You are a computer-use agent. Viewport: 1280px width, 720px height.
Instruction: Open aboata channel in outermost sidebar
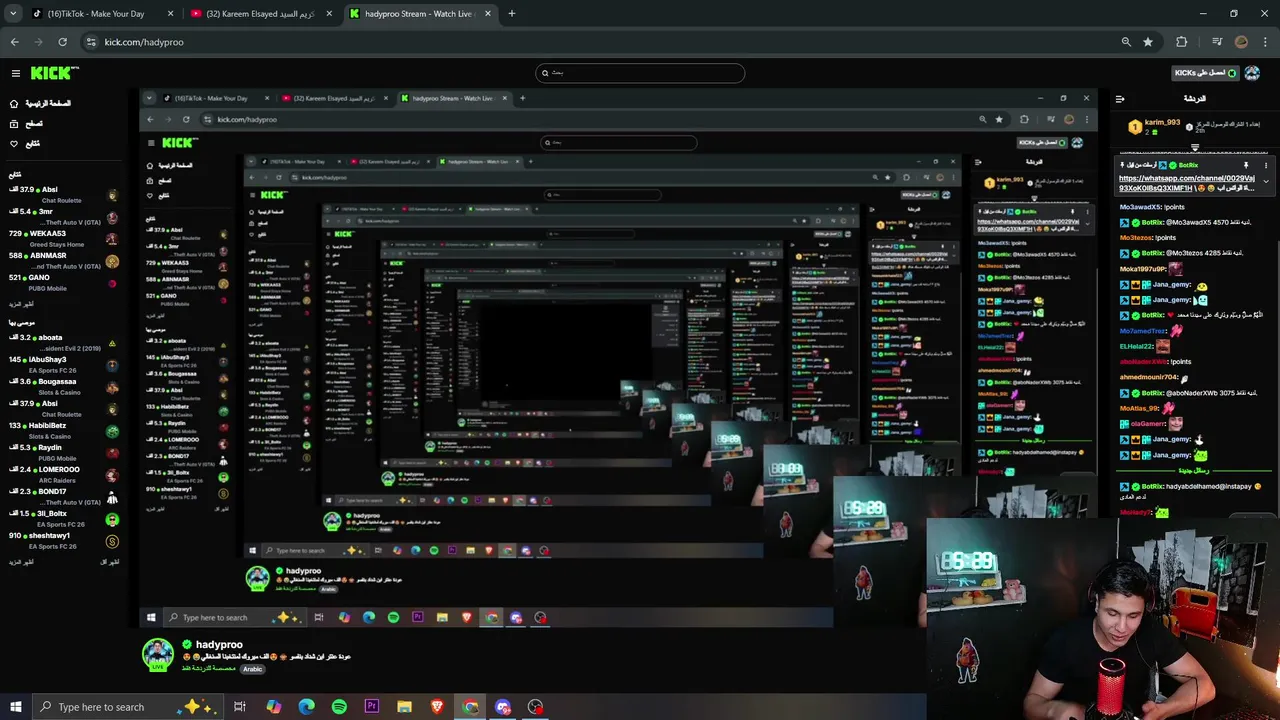coord(62,342)
